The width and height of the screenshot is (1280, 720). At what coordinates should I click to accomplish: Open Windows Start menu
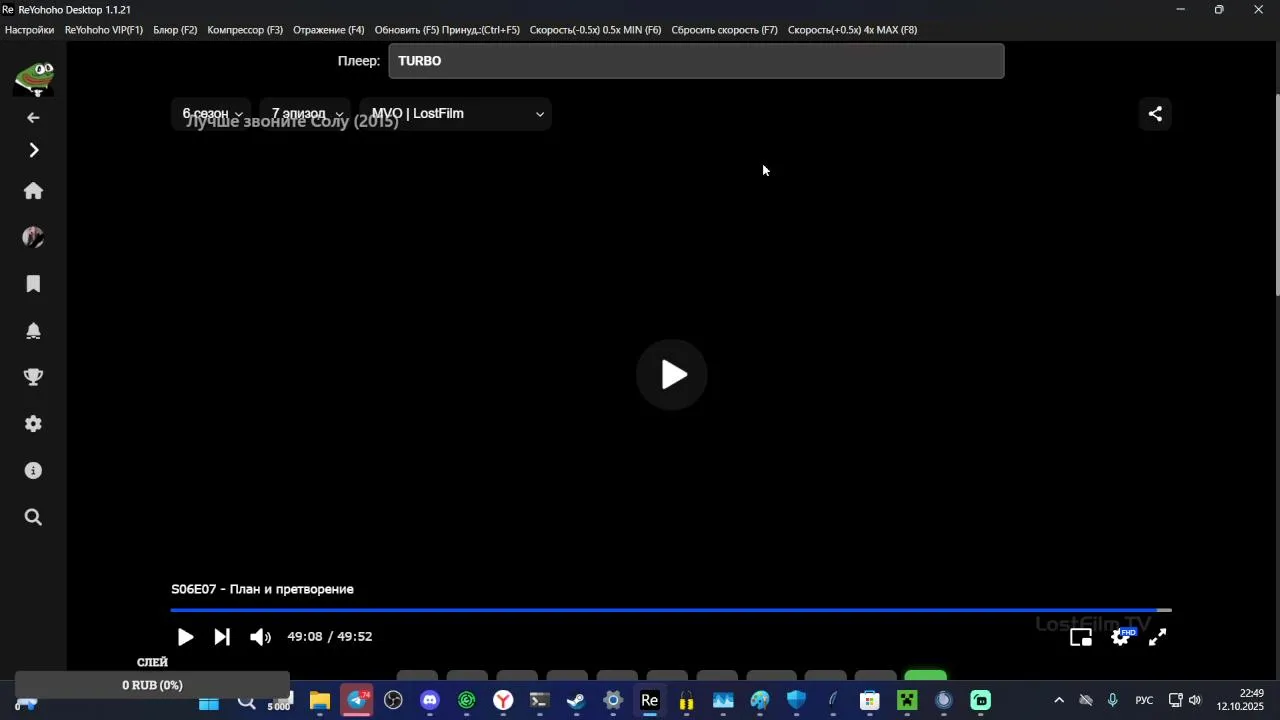coord(209,702)
